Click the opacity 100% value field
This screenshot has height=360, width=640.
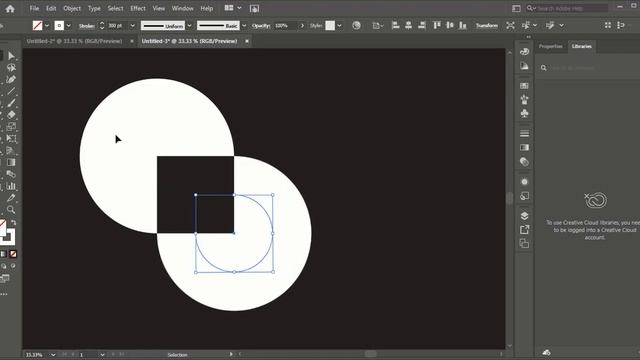click(285, 26)
